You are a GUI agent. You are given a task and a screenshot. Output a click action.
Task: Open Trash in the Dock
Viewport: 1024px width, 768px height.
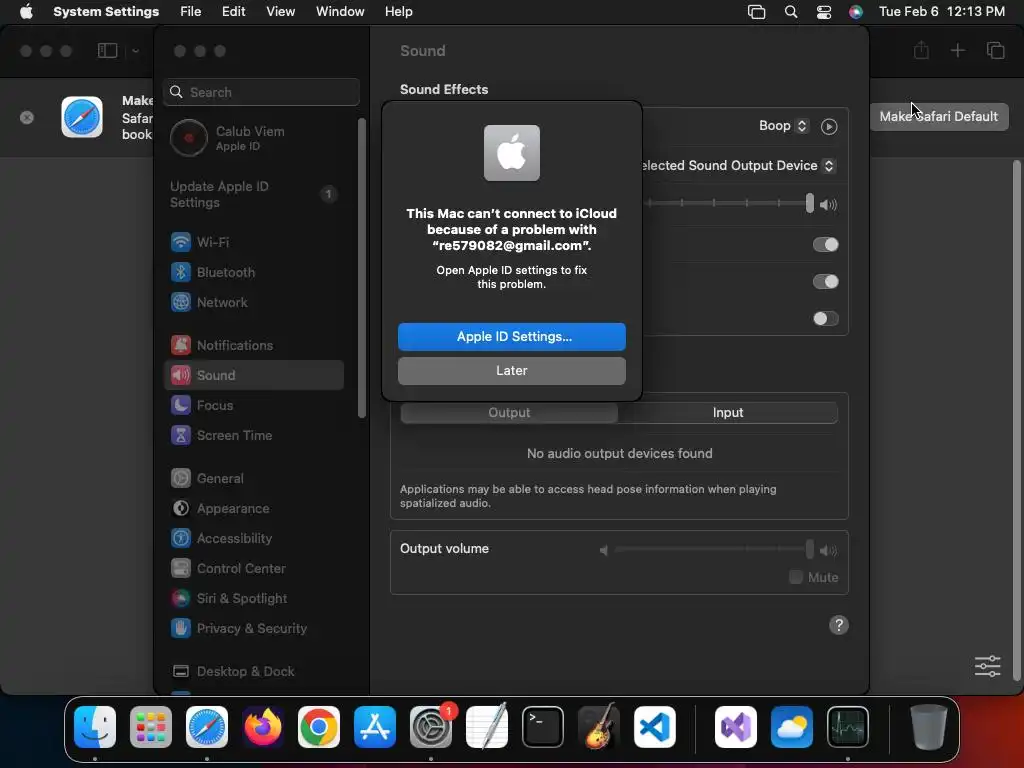click(929, 727)
